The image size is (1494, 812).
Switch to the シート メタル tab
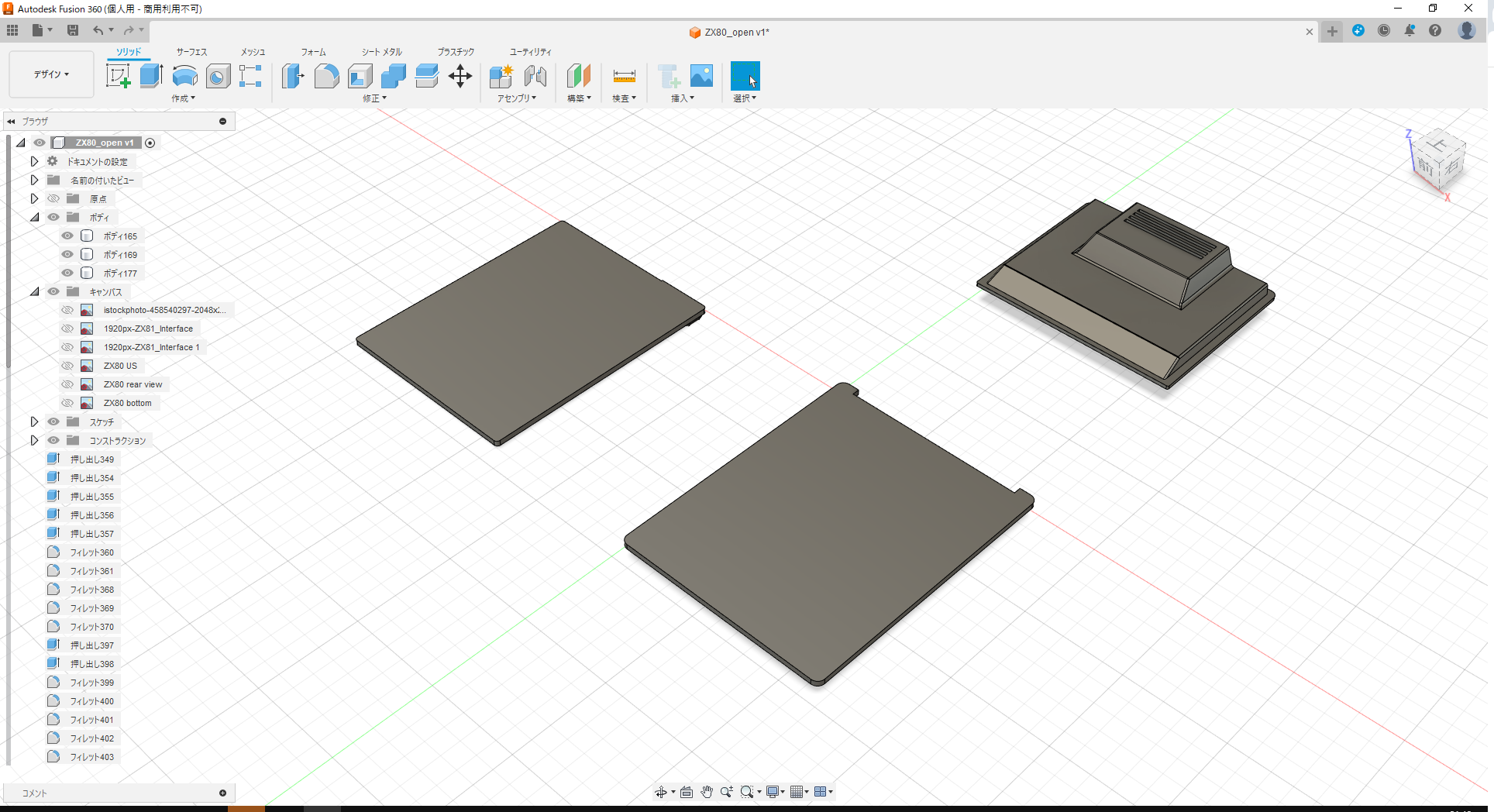pos(380,52)
